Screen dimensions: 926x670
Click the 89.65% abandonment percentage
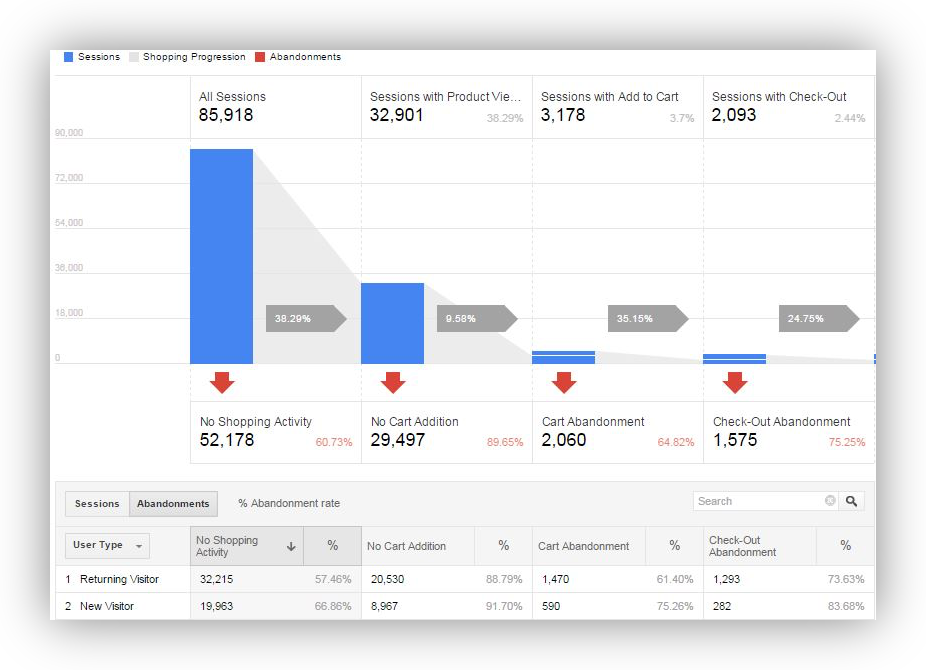coord(505,442)
